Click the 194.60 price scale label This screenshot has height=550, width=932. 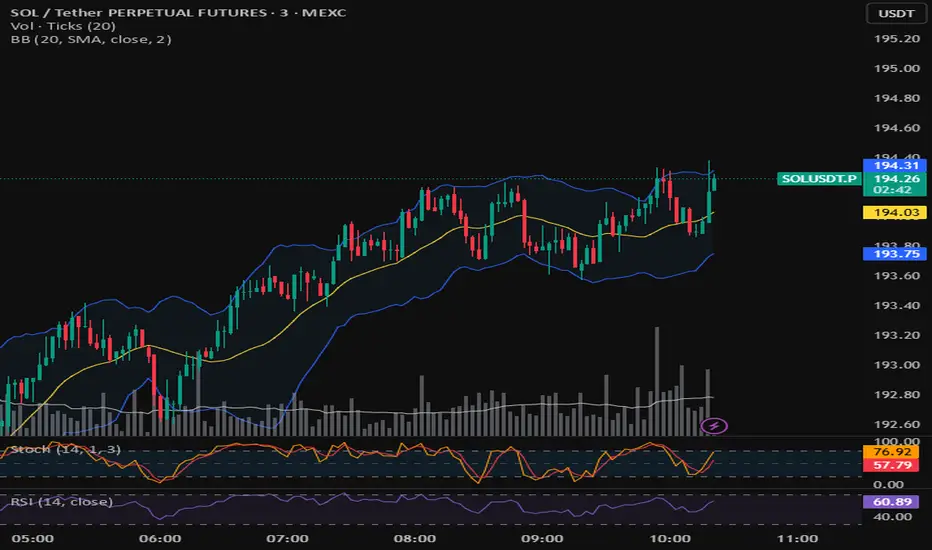tap(896, 128)
